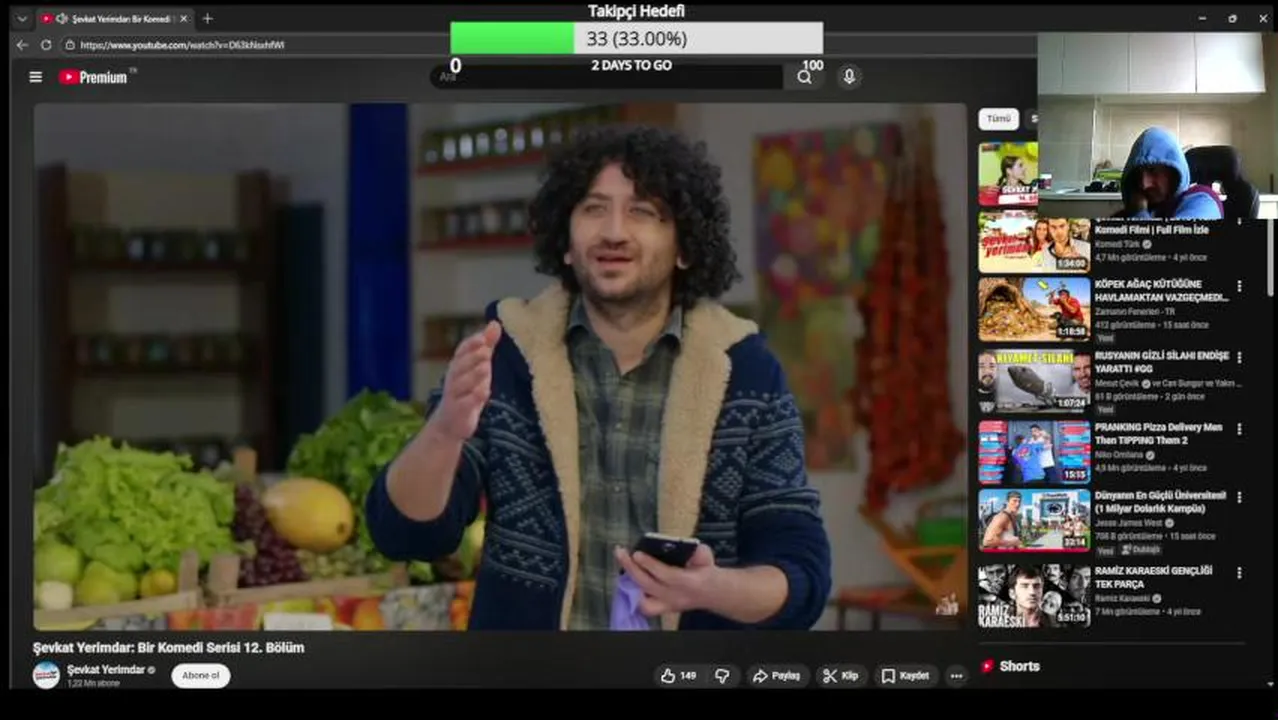The width and height of the screenshot is (1278, 720).
Task: Open Dünyanın En Güçlü Üniversitesi thumbnail
Action: pos(1034,519)
